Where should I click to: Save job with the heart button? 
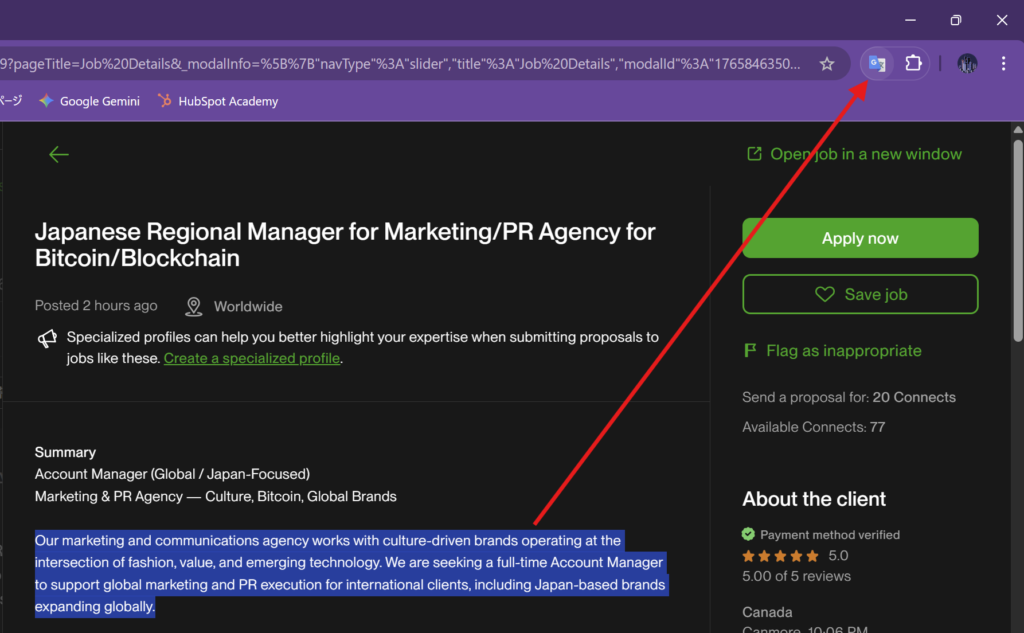(x=860, y=294)
